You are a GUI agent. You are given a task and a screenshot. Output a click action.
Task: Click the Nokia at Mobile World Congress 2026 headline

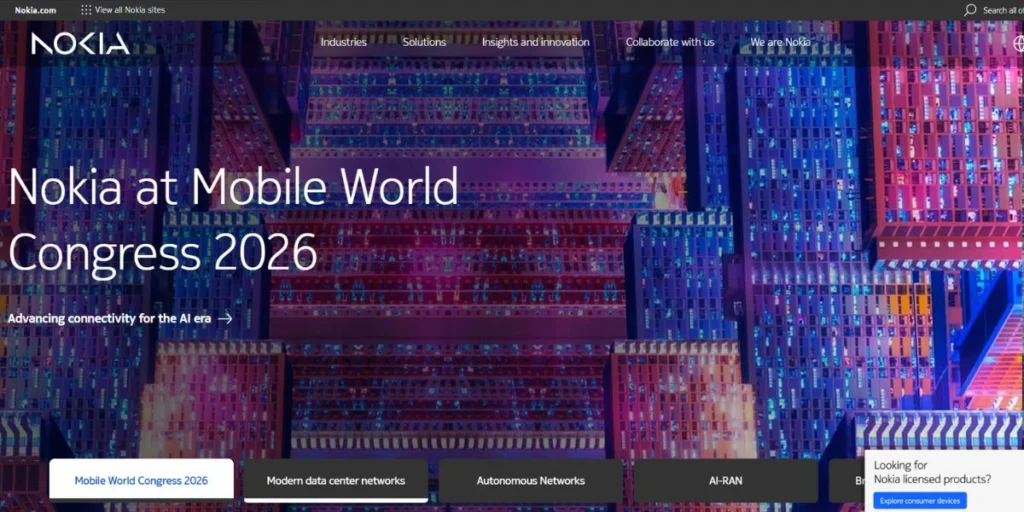tap(233, 220)
